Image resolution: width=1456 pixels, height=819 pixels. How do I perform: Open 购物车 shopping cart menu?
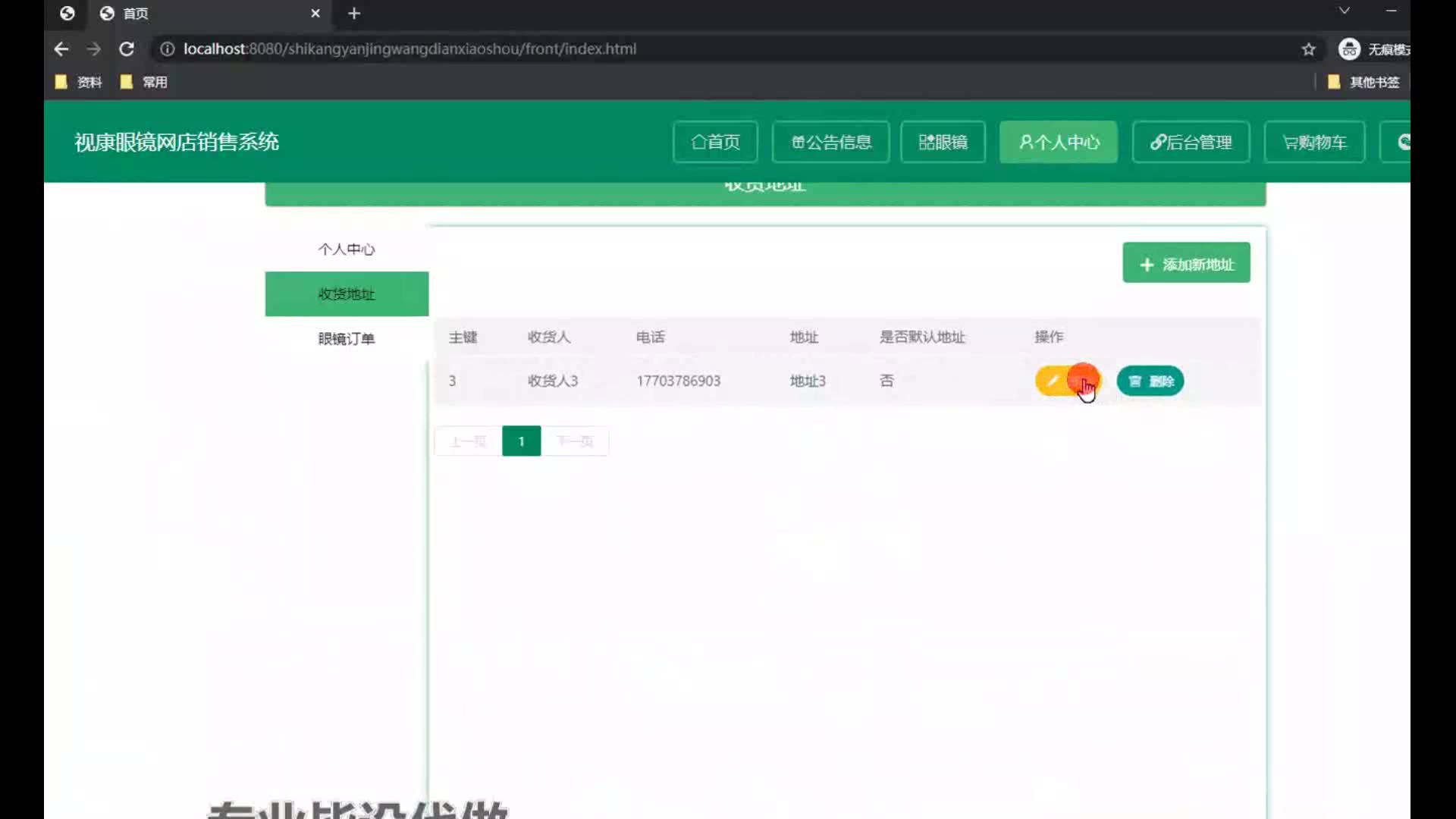pyautogui.click(x=1314, y=142)
